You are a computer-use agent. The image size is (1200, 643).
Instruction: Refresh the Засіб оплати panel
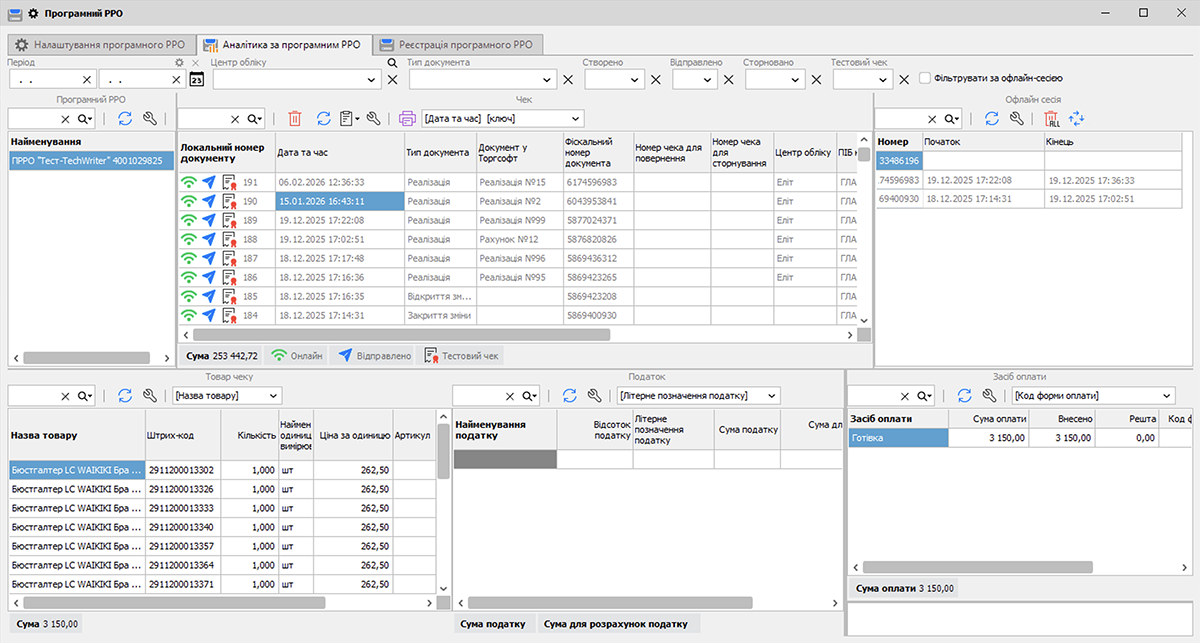click(x=963, y=395)
